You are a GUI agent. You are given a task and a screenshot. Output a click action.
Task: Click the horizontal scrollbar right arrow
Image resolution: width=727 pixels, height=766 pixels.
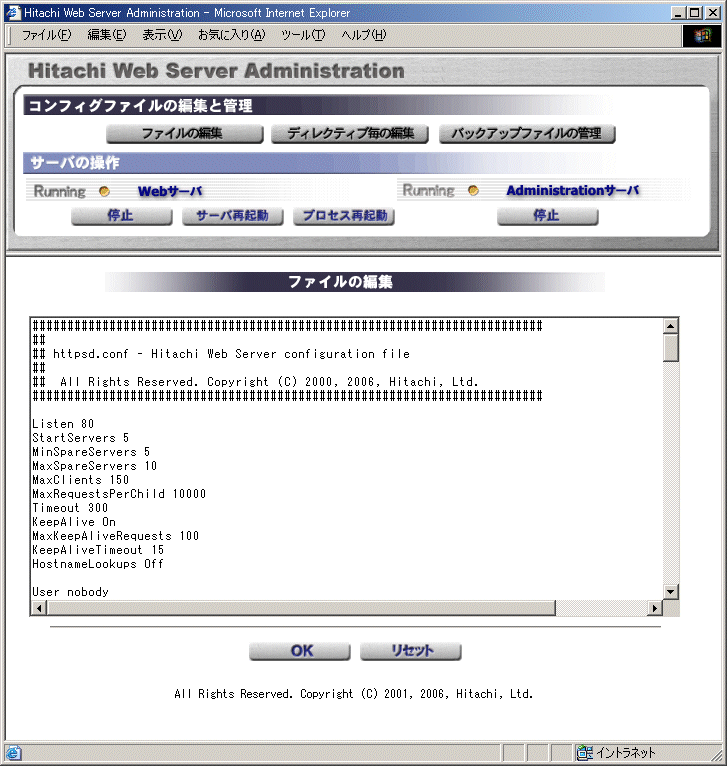coord(655,608)
